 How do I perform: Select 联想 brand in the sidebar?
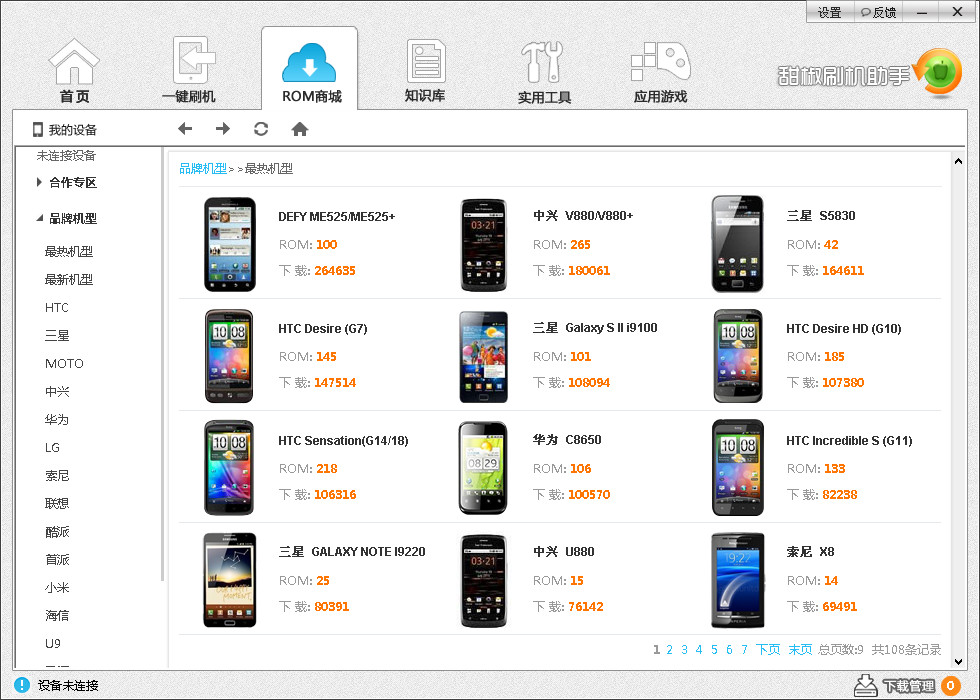57,503
